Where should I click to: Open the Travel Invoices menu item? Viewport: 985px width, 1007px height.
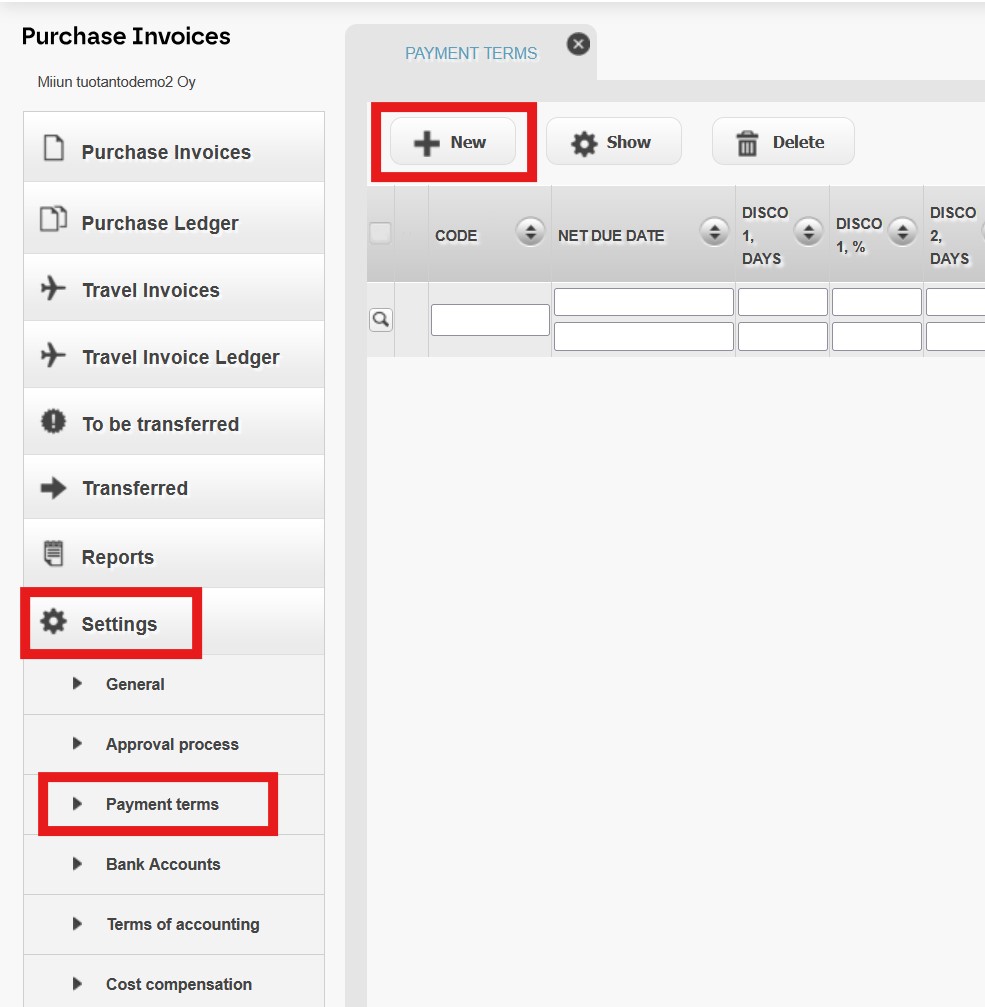click(174, 288)
